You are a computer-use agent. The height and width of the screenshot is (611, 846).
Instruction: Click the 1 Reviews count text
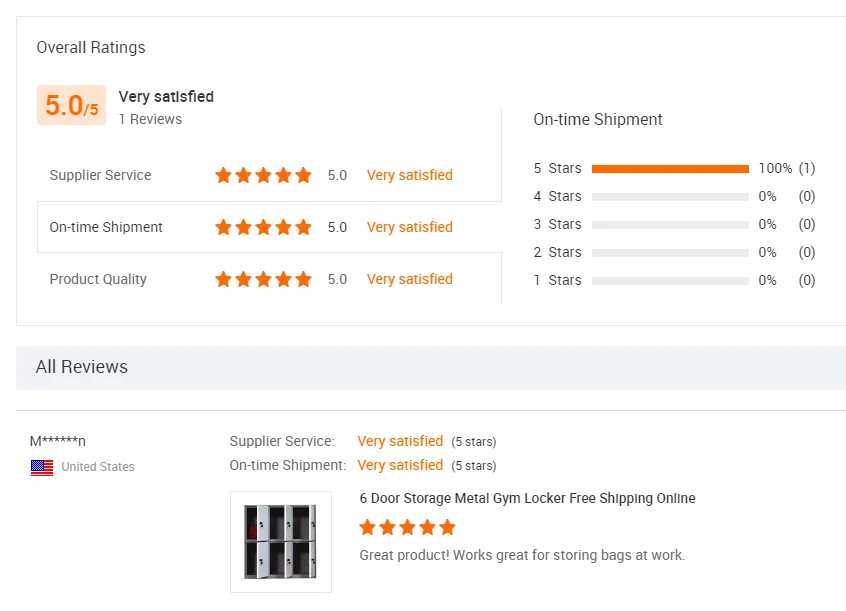pos(150,119)
